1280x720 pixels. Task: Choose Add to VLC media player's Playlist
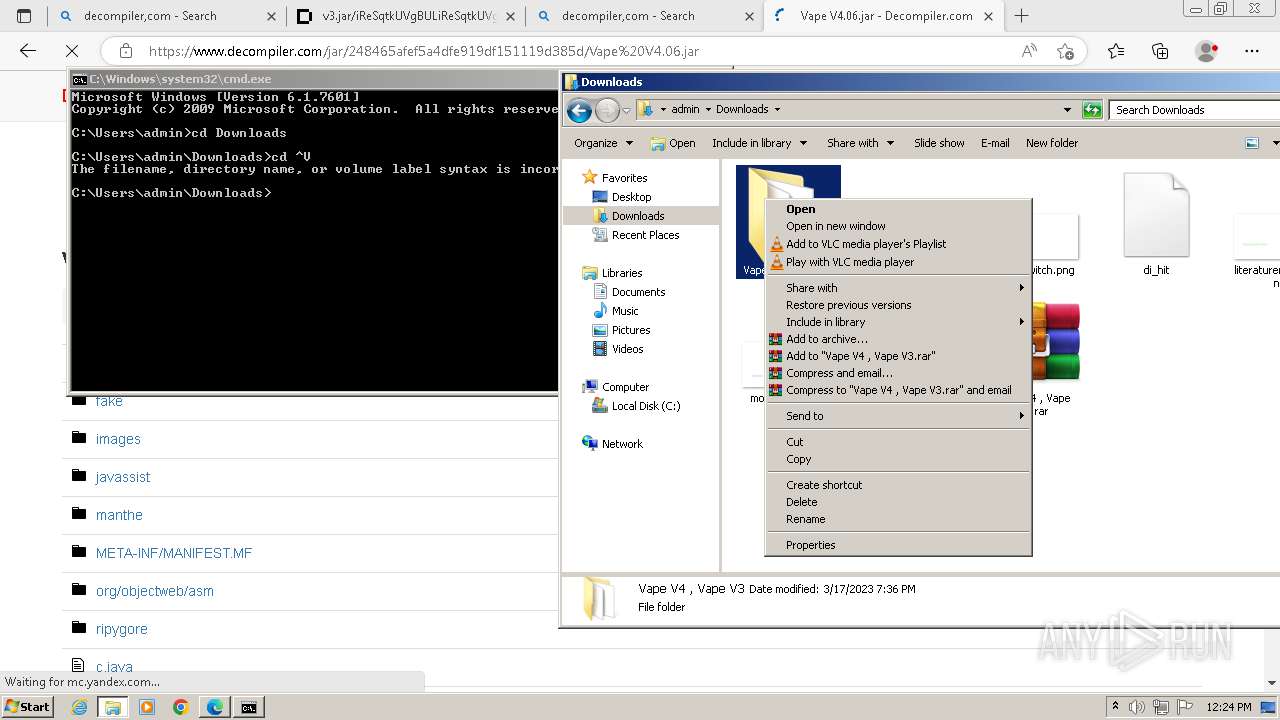[898, 244]
